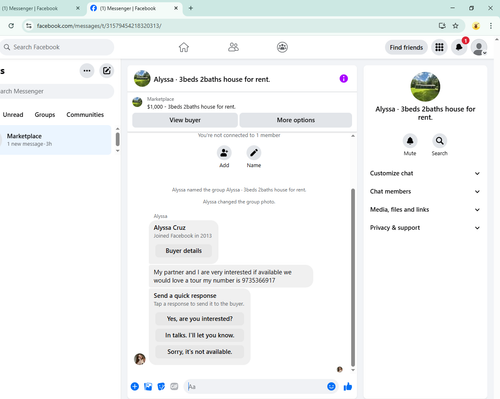Screen dimensions: 500x399
Task: Select the Groups filter tab in Messenger
Action: [45, 115]
